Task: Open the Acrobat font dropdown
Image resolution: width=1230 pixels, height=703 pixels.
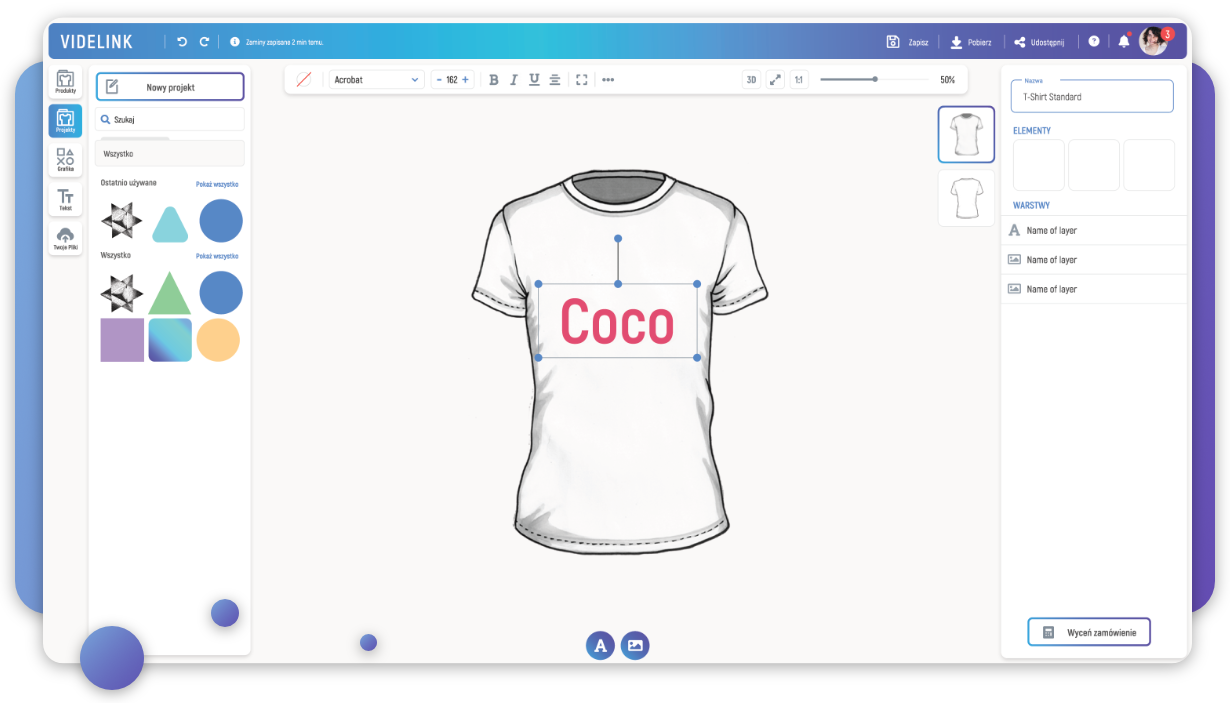Action: [x=376, y=80]
